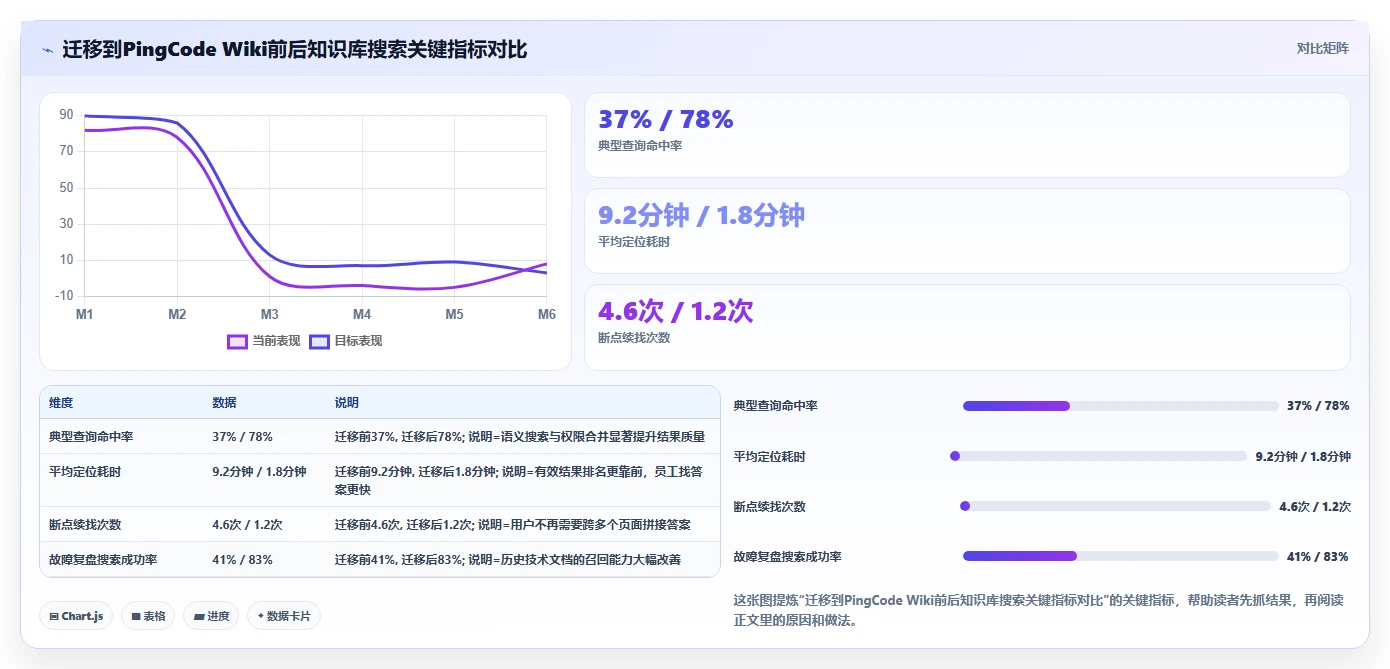
Task: Click the 说明 table column header
Action: [346, 403]
